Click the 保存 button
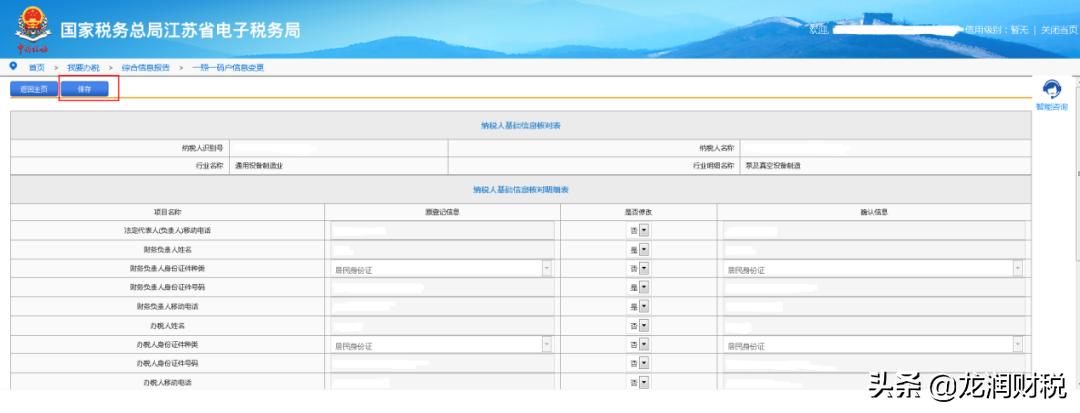This screenshot has width=1080, height=413. [x=84, y=89]
